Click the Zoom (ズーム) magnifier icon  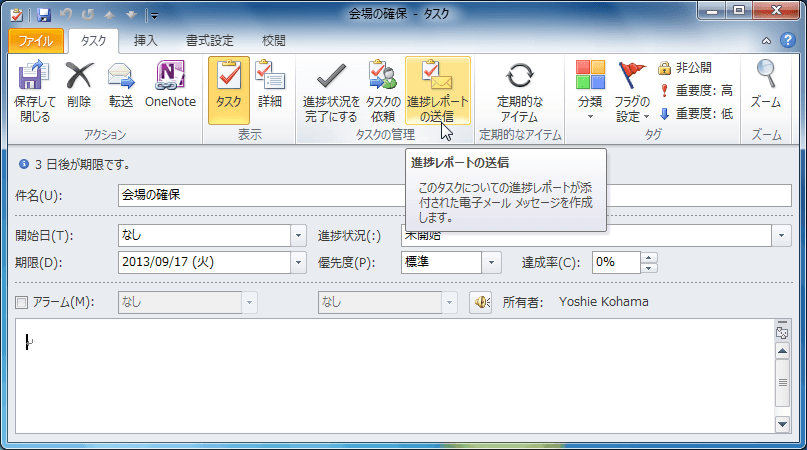[x=766, y=74]
